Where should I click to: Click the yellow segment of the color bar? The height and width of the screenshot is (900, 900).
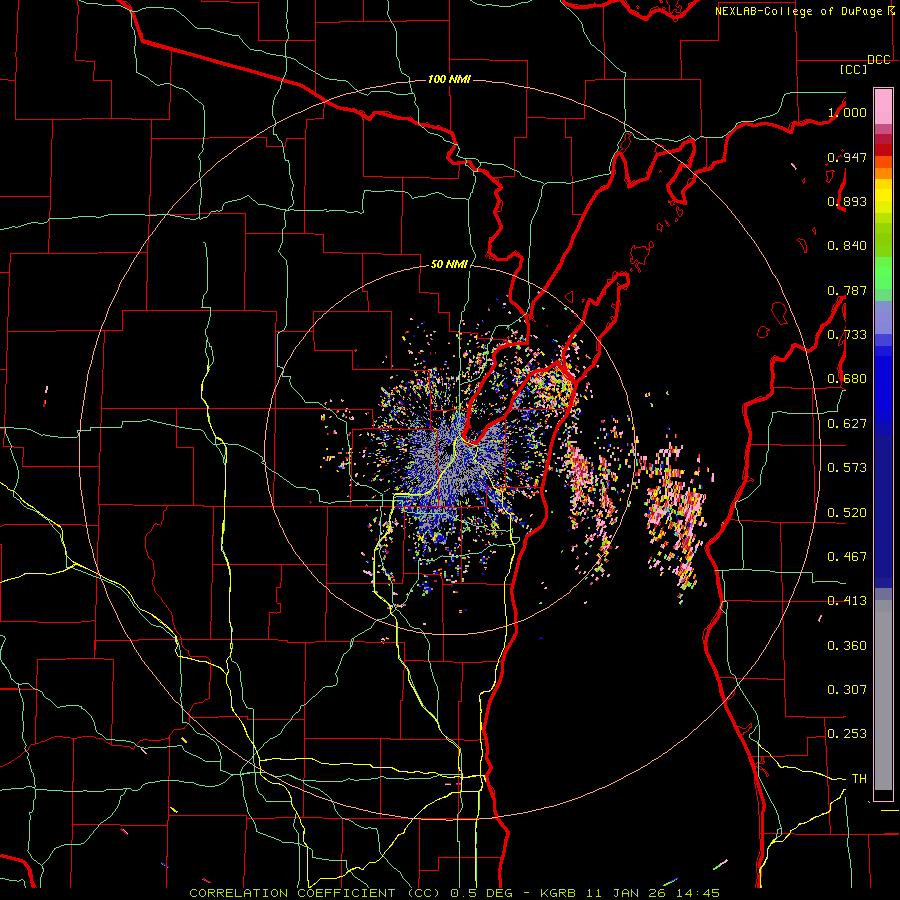point(883,198)
